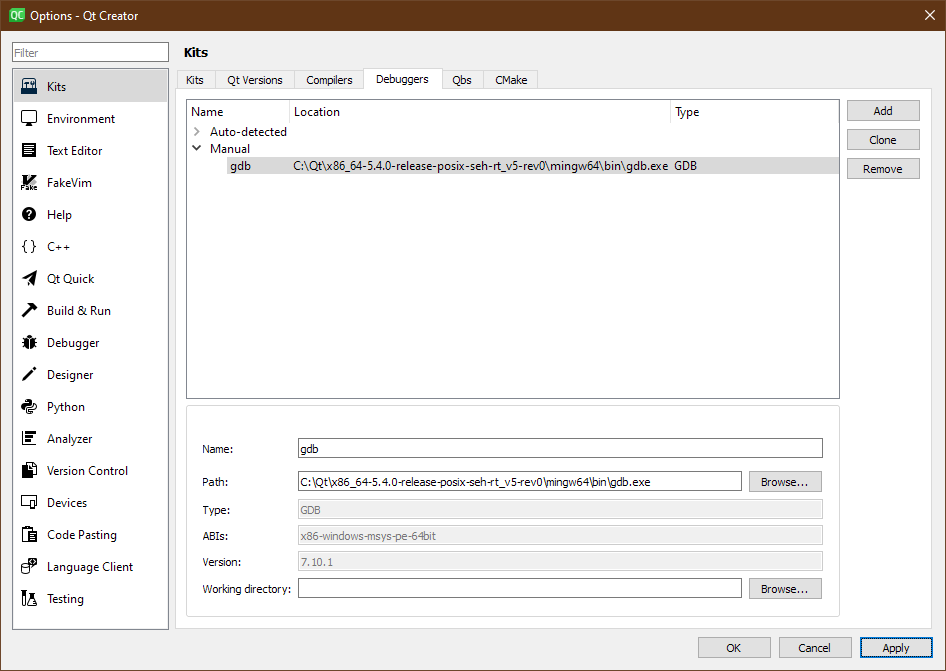
Task: Open the Version Control category
Action: pyautogui.click(x=30, y=470)
